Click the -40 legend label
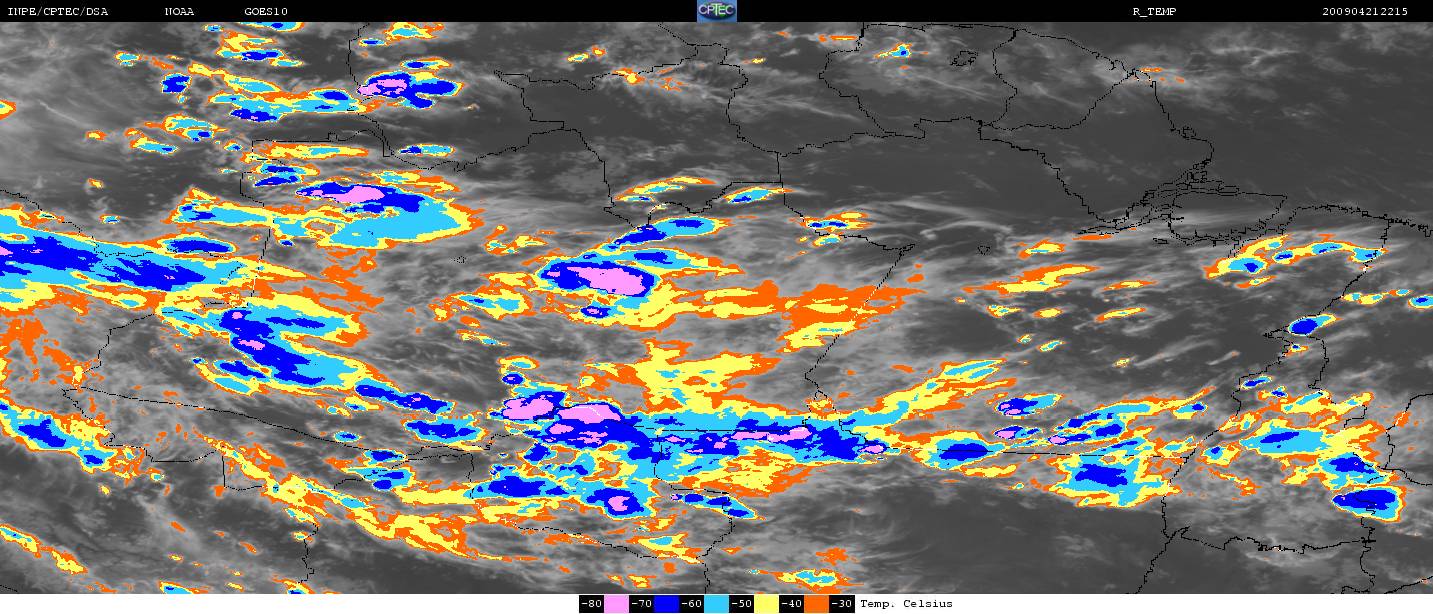This screenshot has width=1433, height=614. 791,604
